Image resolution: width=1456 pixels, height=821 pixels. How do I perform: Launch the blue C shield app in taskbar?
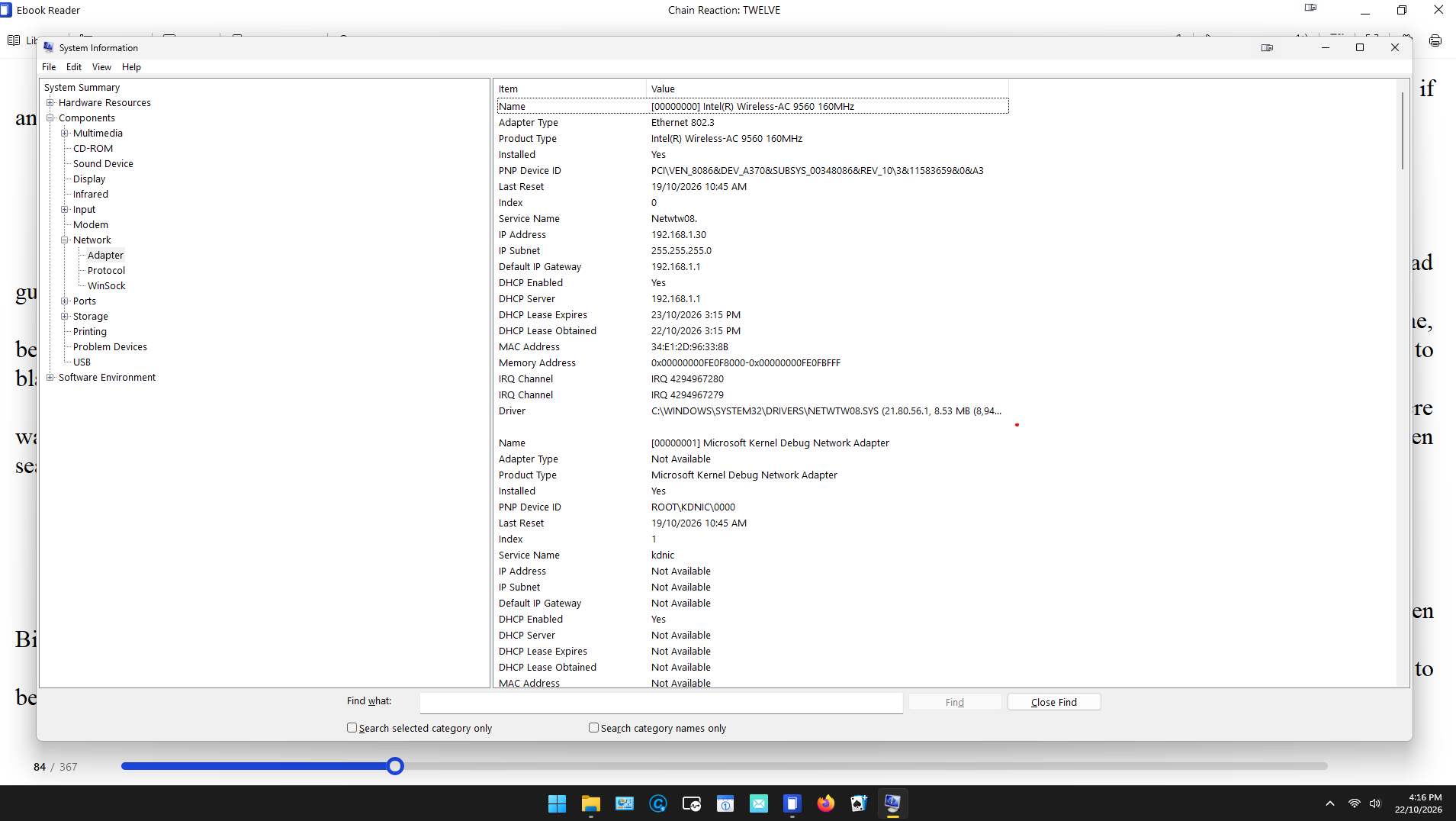(657, 803)
